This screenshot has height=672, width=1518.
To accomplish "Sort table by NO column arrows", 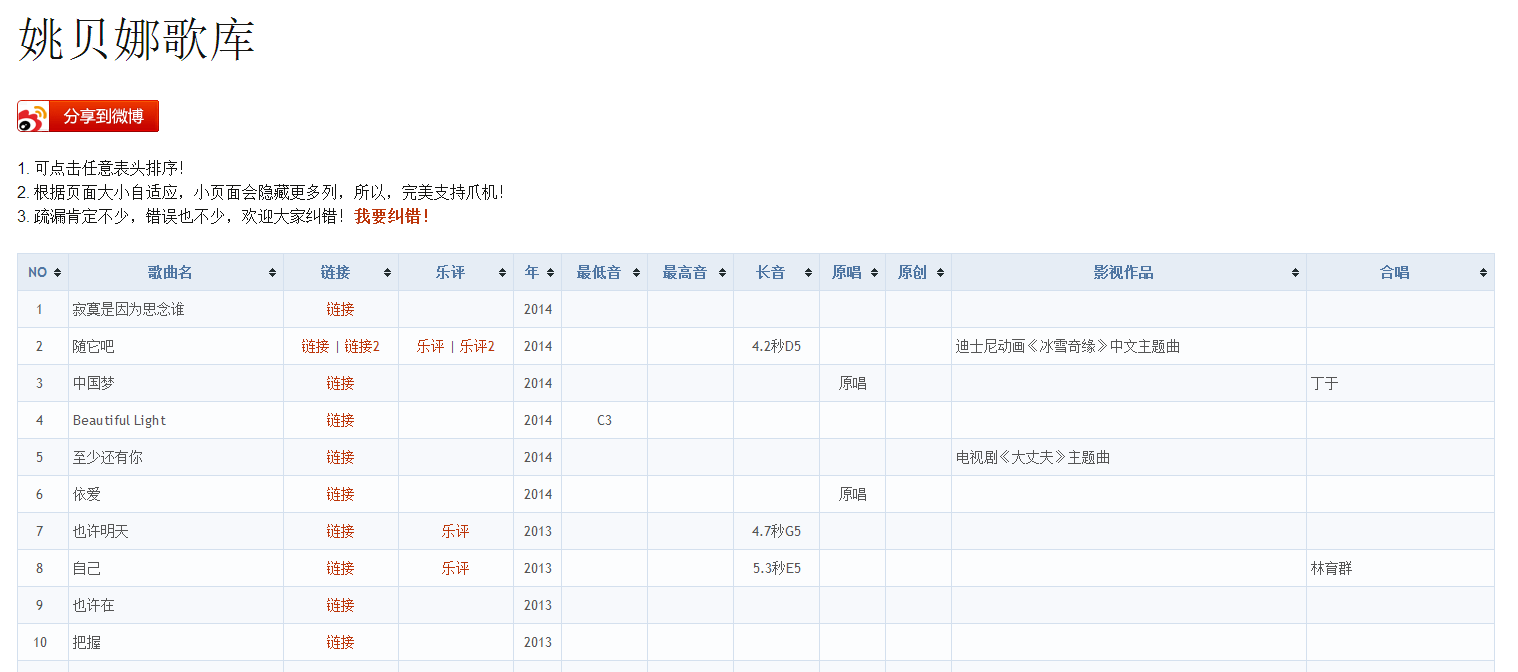I will (x=58, y=273).
